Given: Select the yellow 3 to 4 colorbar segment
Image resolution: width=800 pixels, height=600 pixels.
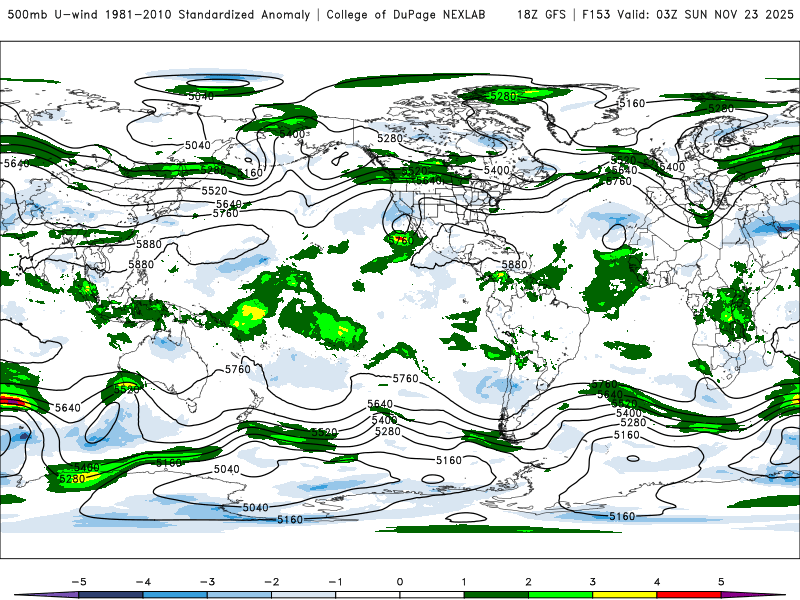Looking at the screenshot, I should coord(624,595).
